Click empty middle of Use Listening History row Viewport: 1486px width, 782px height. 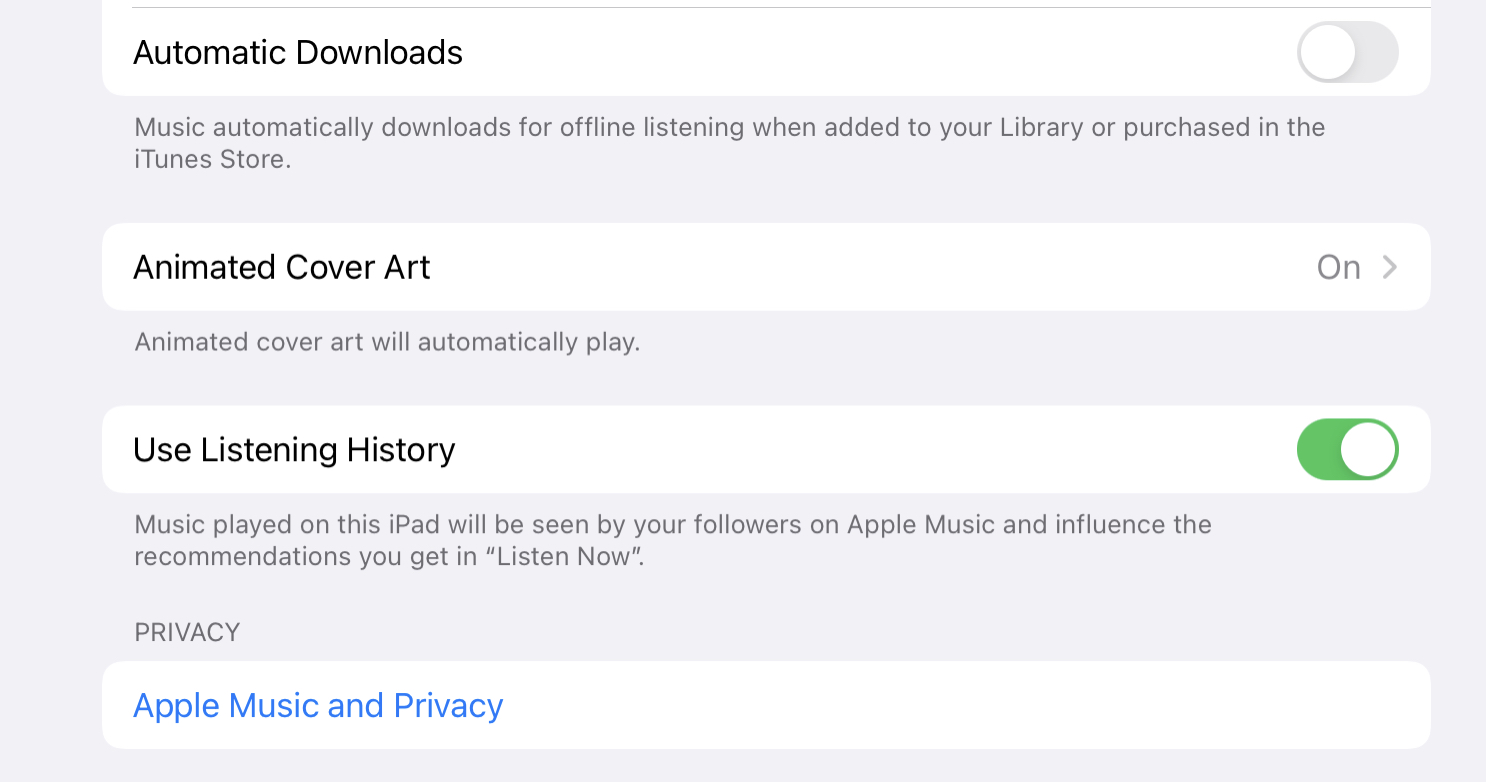(x=850, y=449)
